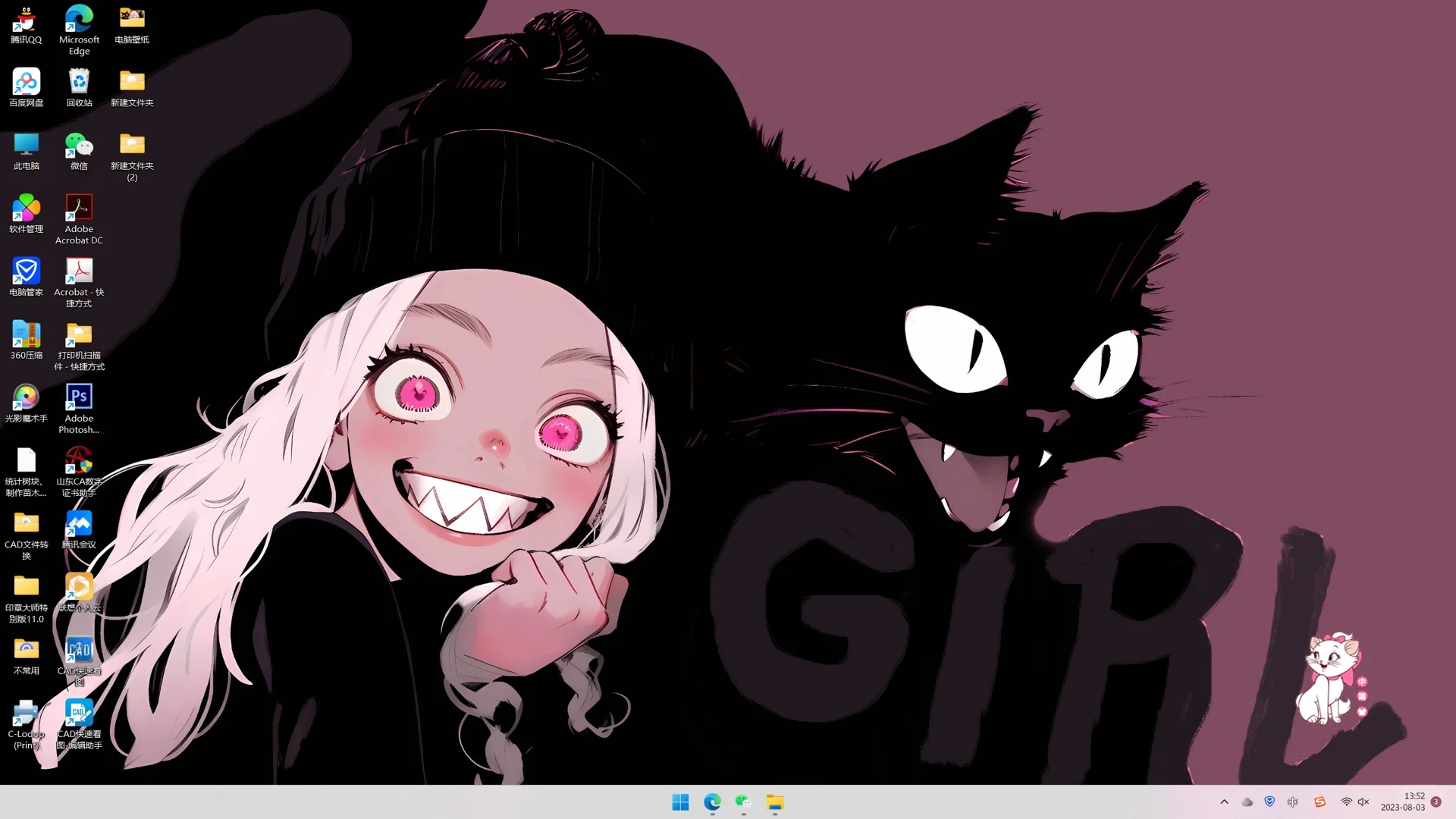1456x819 pixels.
Task: Open the 光影魔术手 shortcut
Action: coord(26,403)
